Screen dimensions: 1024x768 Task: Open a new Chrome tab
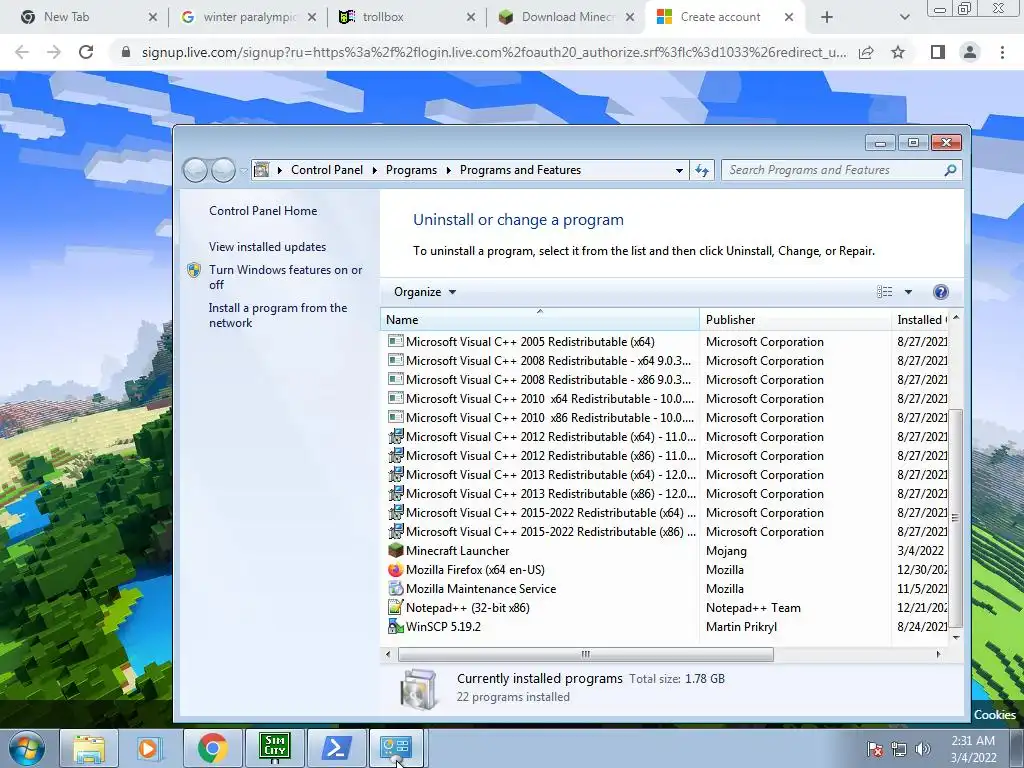[827, 18]
